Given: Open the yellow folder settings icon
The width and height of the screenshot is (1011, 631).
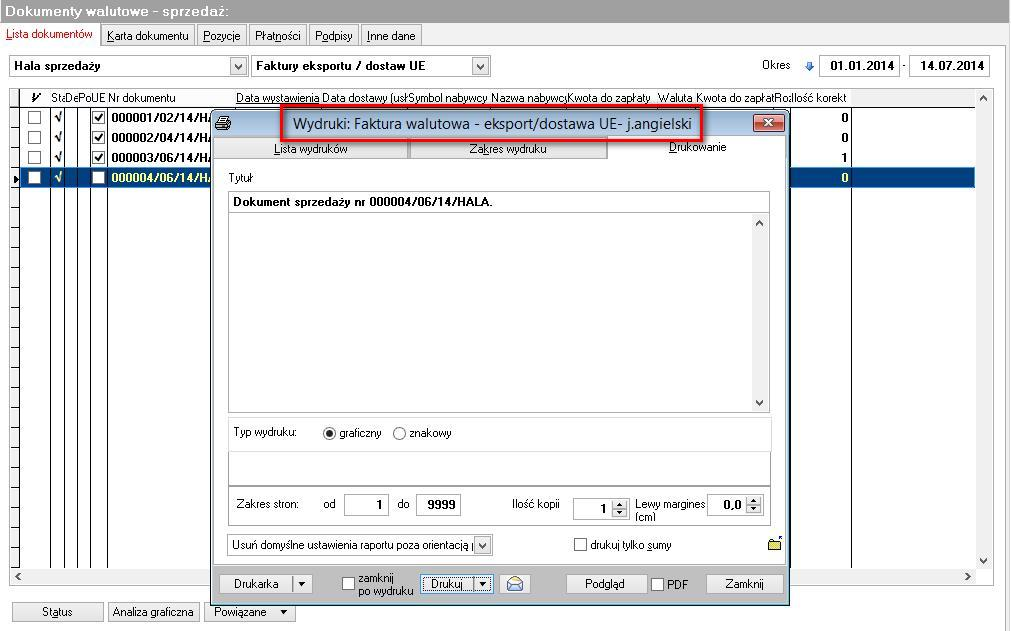Looking at the screenshot, I should 774,544.
